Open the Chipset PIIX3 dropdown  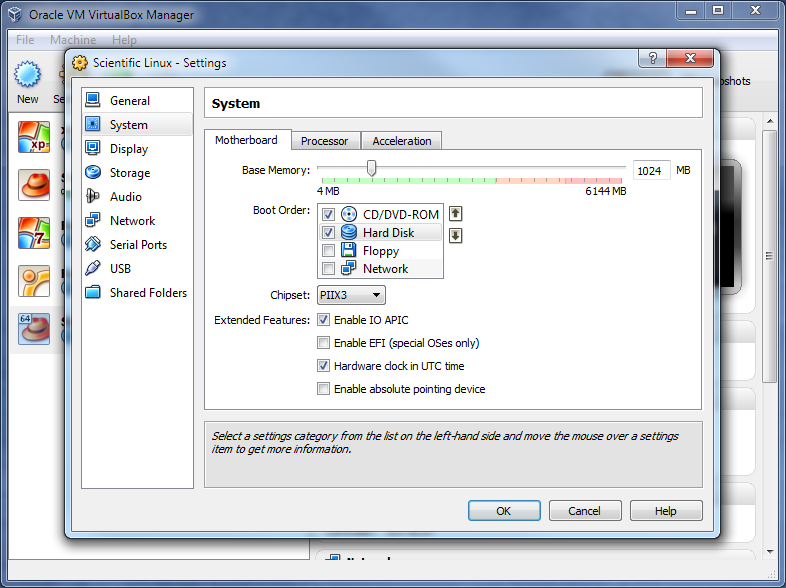[x=351, y=295]
